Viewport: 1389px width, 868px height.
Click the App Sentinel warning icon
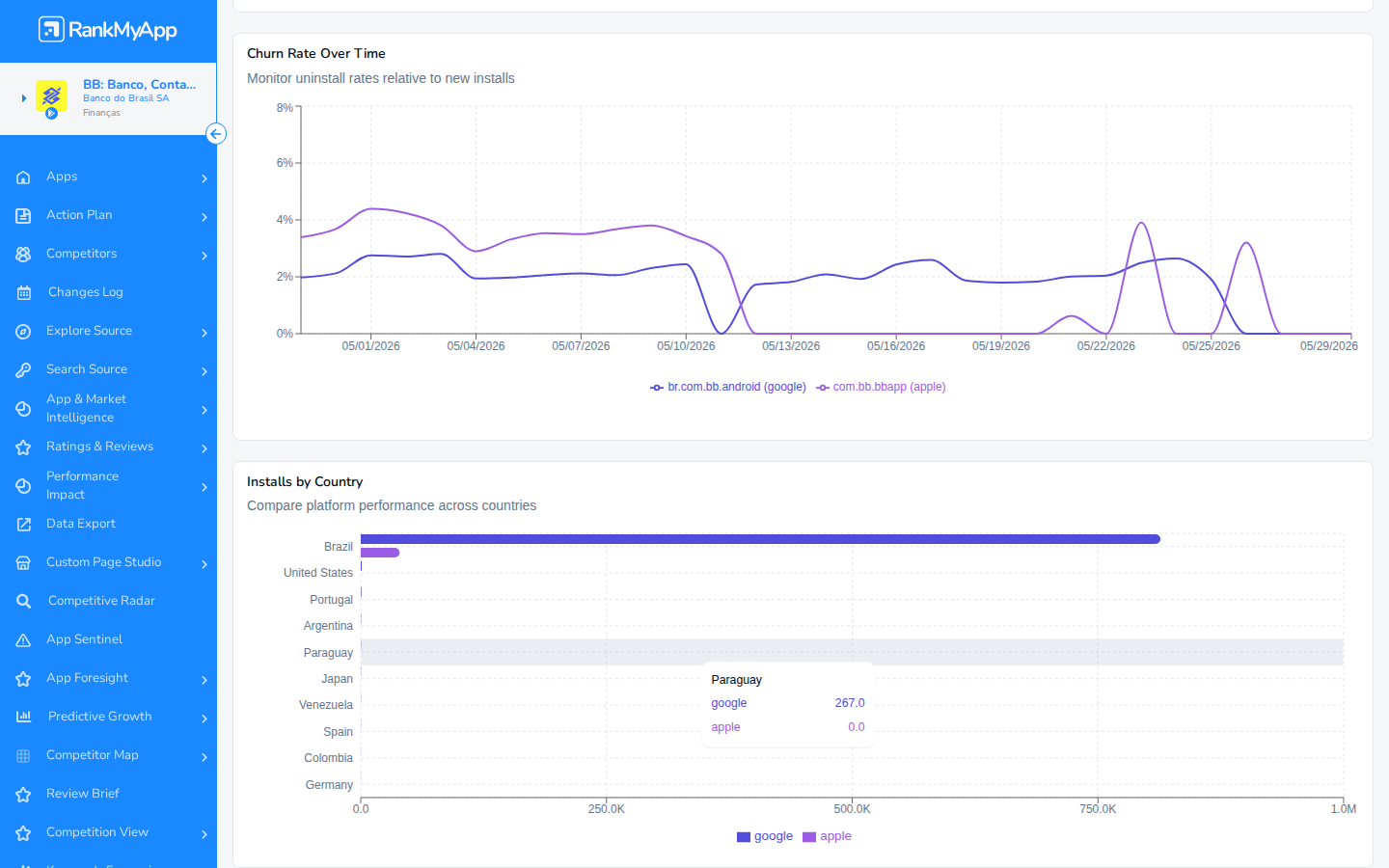tap(23, 640)
